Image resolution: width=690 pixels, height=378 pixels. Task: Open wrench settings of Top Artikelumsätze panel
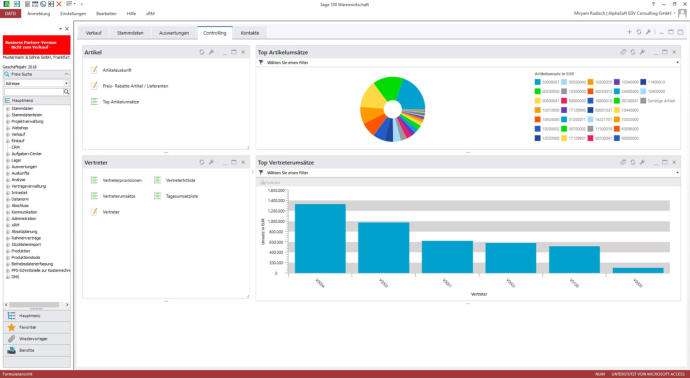(x=642, y=52)
